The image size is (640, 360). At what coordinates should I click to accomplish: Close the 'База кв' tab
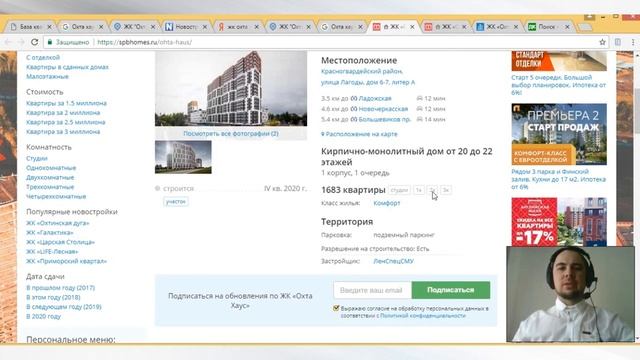49,27
